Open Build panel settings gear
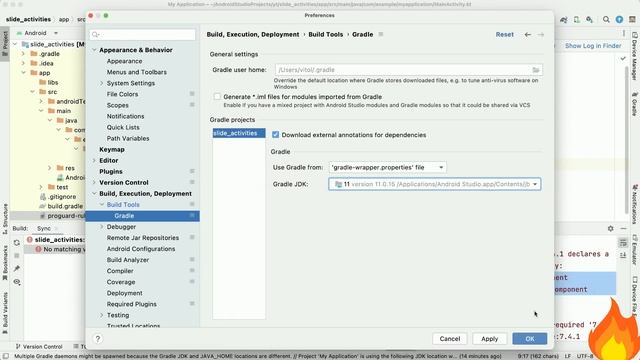This screenshot has height=360, width=640. (x=611, y=229)
